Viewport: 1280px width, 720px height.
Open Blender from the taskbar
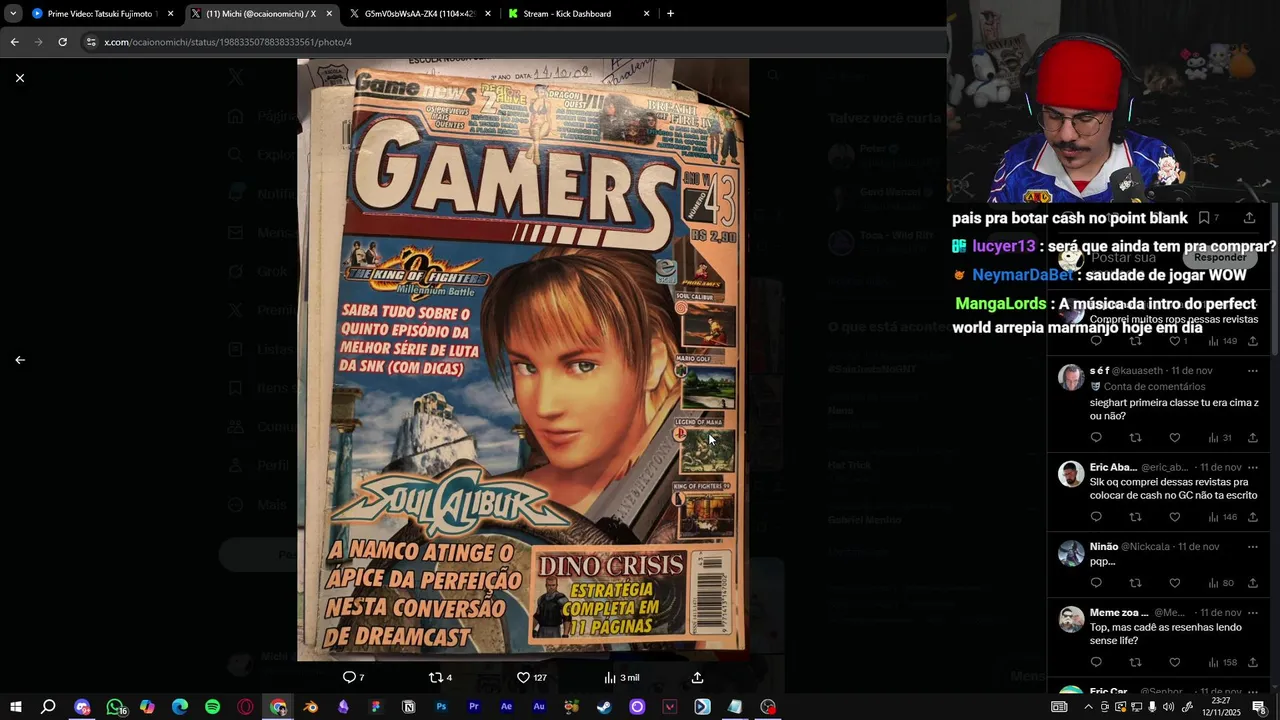click(x=310, y=707)
